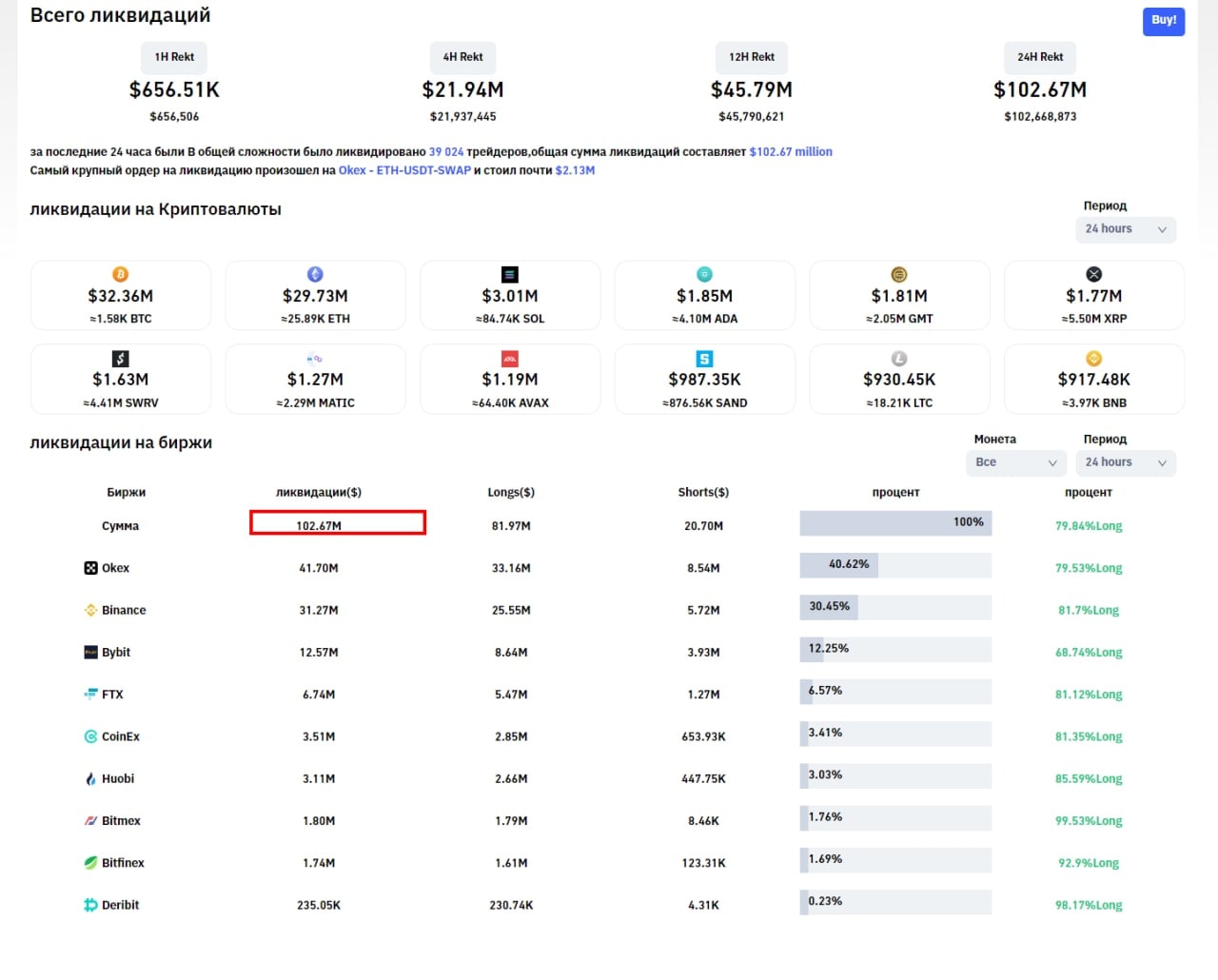Sort by Shorts($) column header
Viewport: 1218px width, 980px height.
(703, 493)
